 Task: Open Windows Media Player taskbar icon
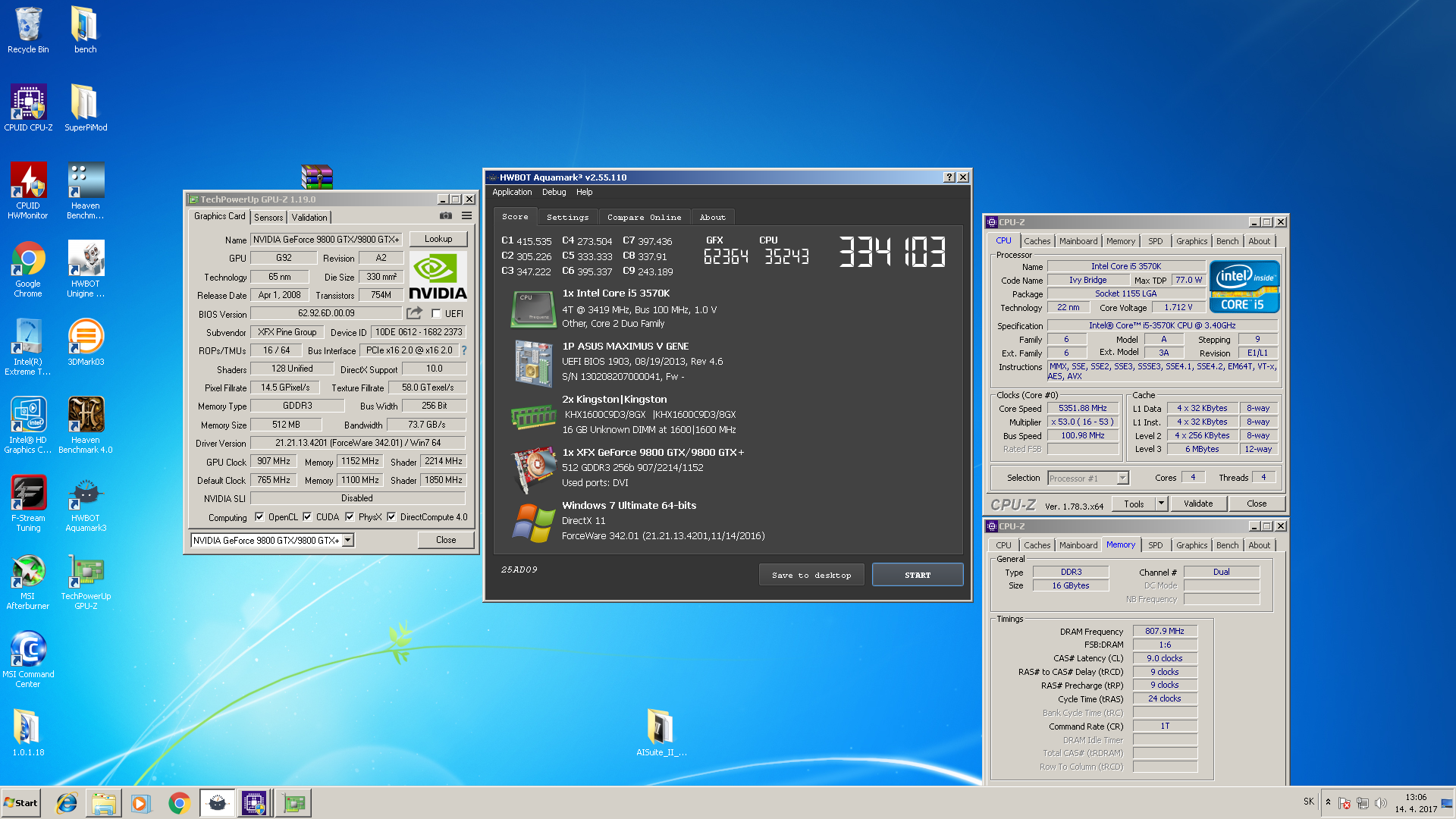pyautogui.click(x=140, y=803)
